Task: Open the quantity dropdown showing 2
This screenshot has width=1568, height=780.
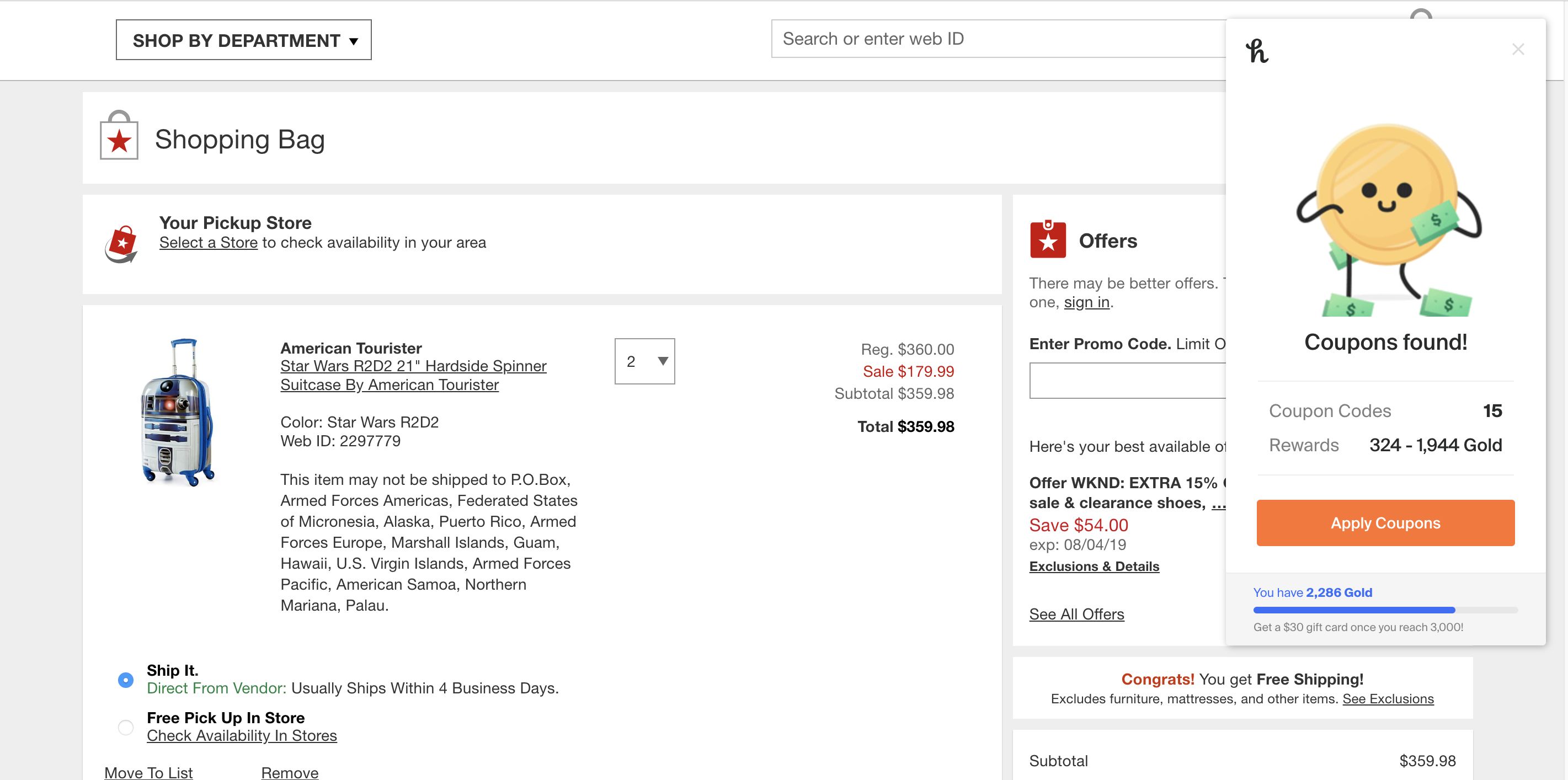Action: pos(644,361)
